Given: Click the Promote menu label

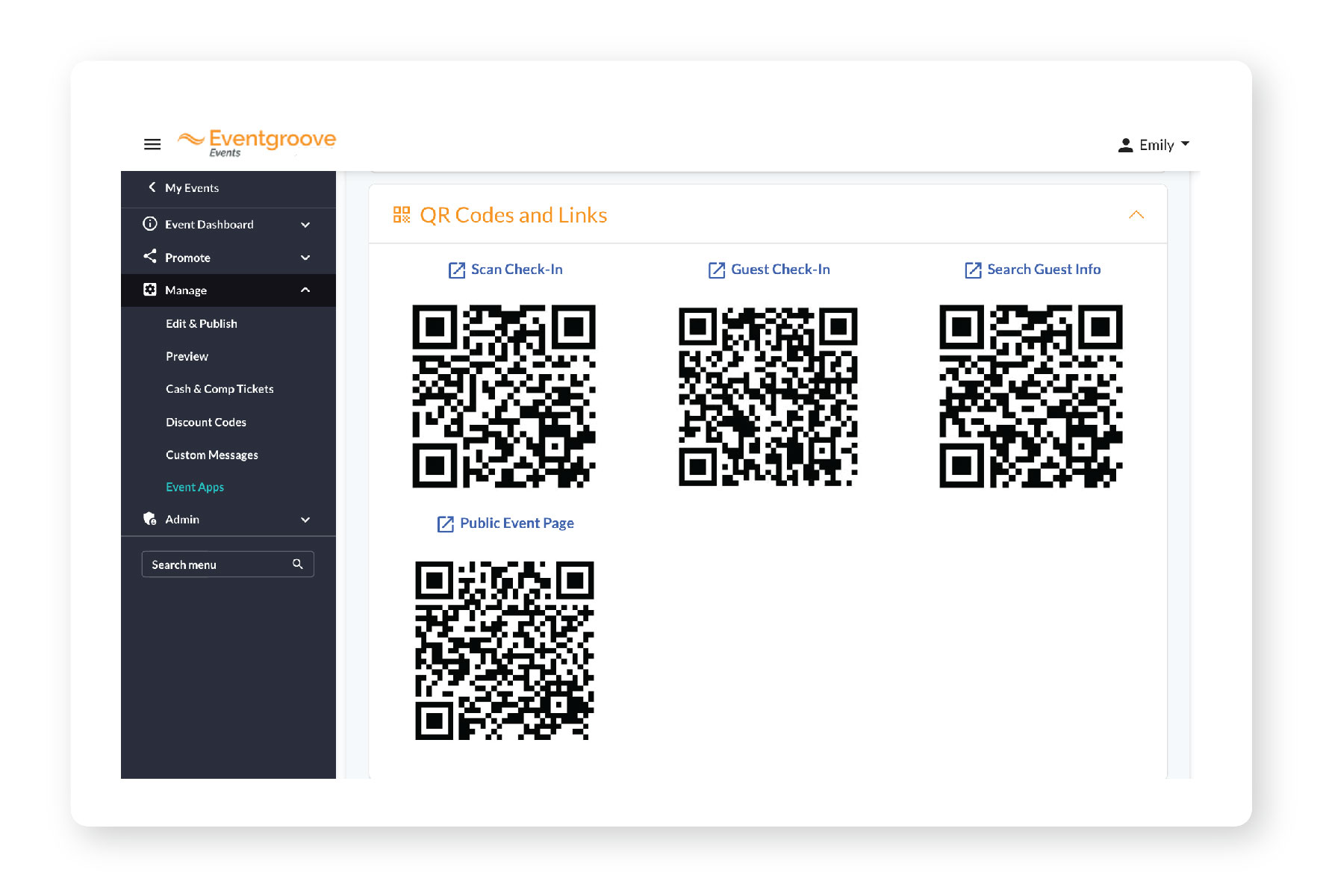Looking at the screenshot, I should [x=187, y=258].
